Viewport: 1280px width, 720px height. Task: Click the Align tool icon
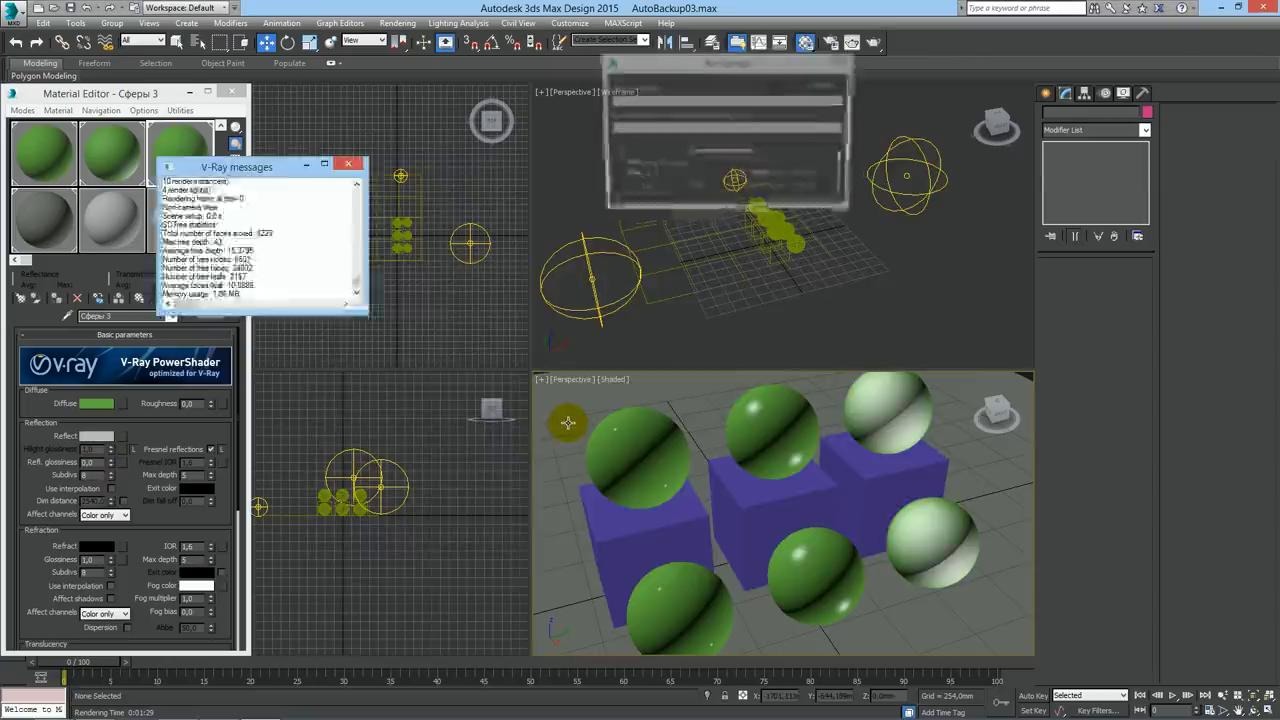[x=688, y=42]
